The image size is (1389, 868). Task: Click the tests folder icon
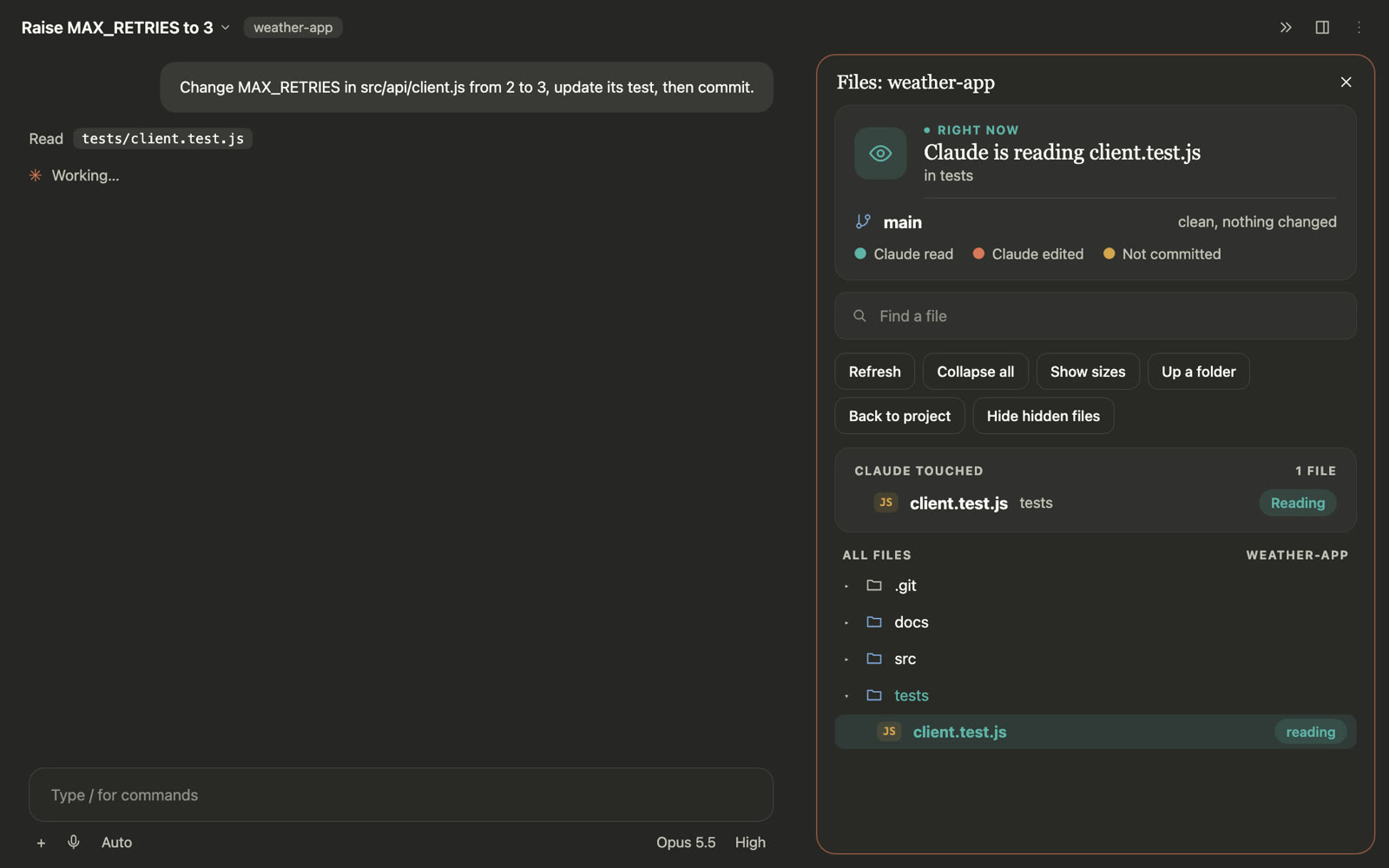[x=874, y=694]
